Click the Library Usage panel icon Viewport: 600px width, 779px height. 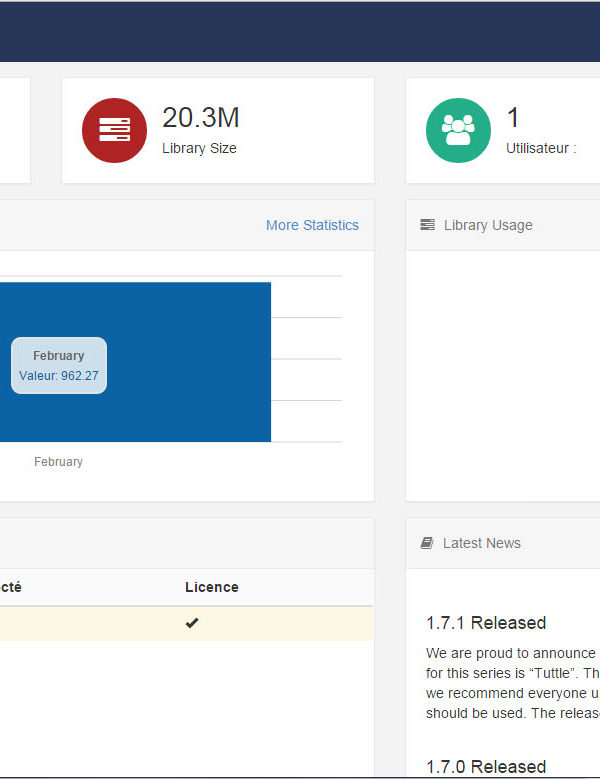pos(428,225)
